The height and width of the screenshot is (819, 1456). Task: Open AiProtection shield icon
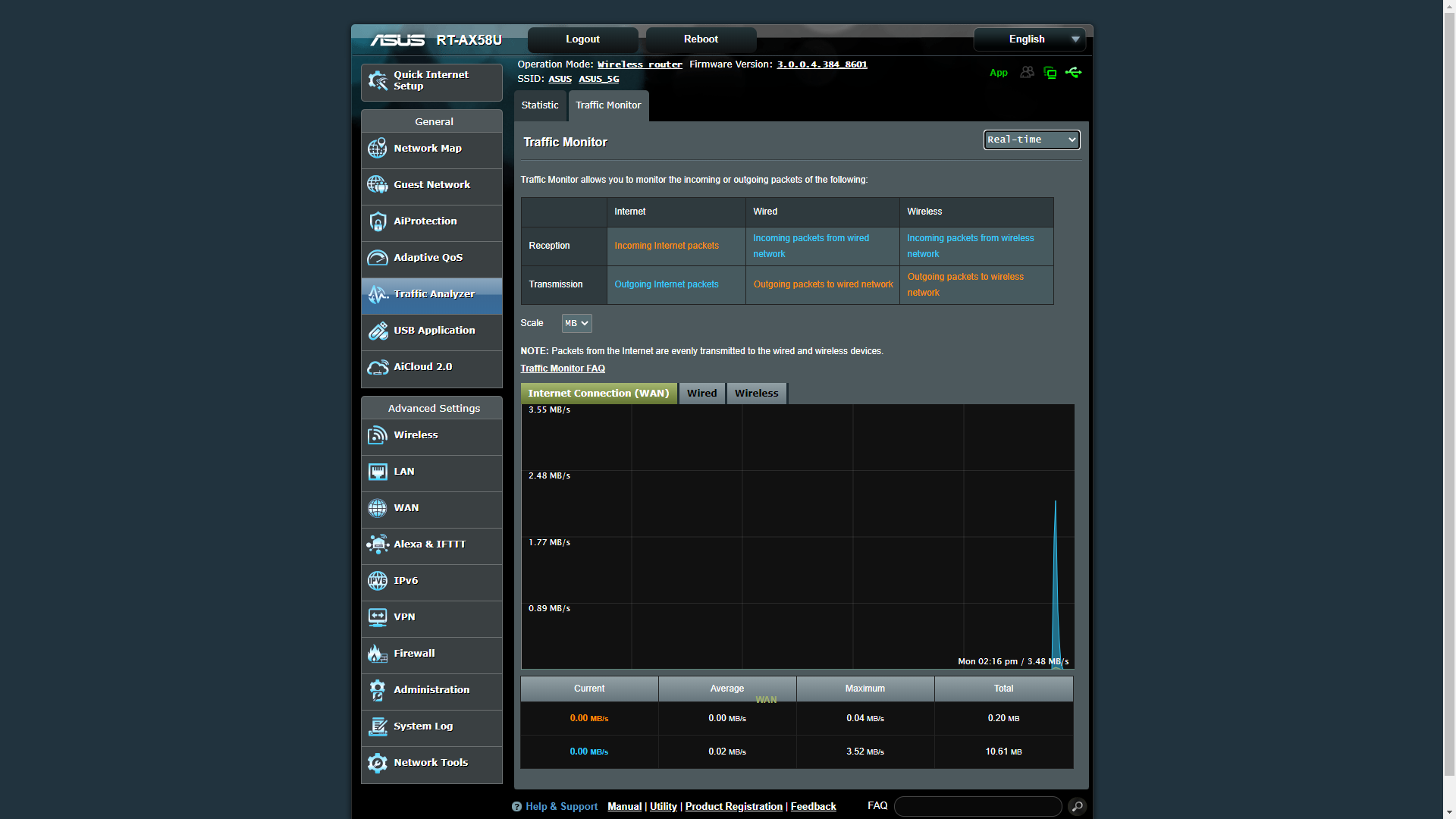[x=378, y=221]
